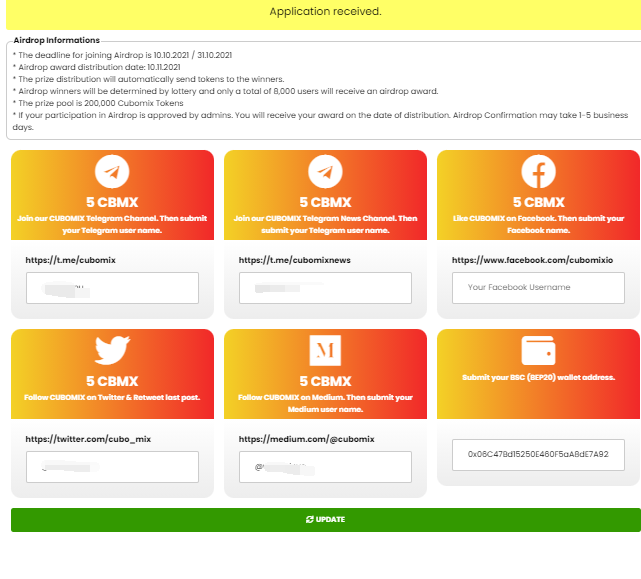Screen dimensions: 641x579
Task: Click the prize distribution automatically send tokens line
Action: 148,79
